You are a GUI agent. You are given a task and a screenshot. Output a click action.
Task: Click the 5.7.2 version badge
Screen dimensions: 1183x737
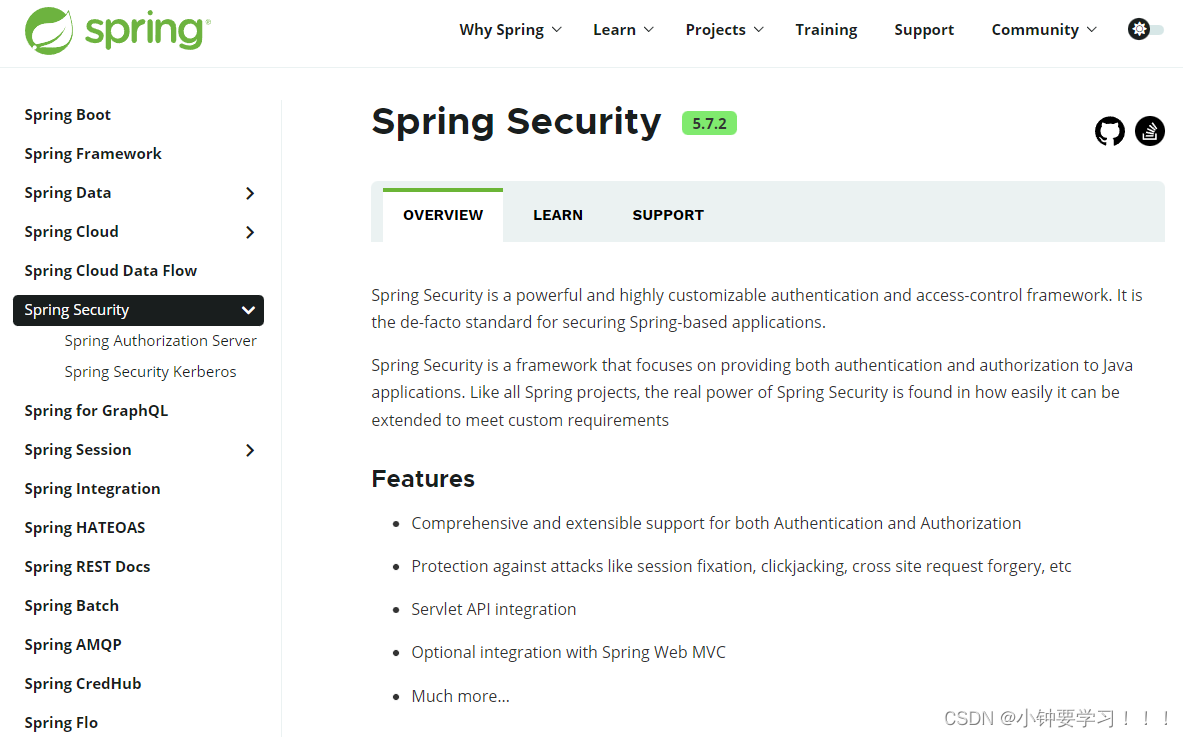[x=709, y=123]
